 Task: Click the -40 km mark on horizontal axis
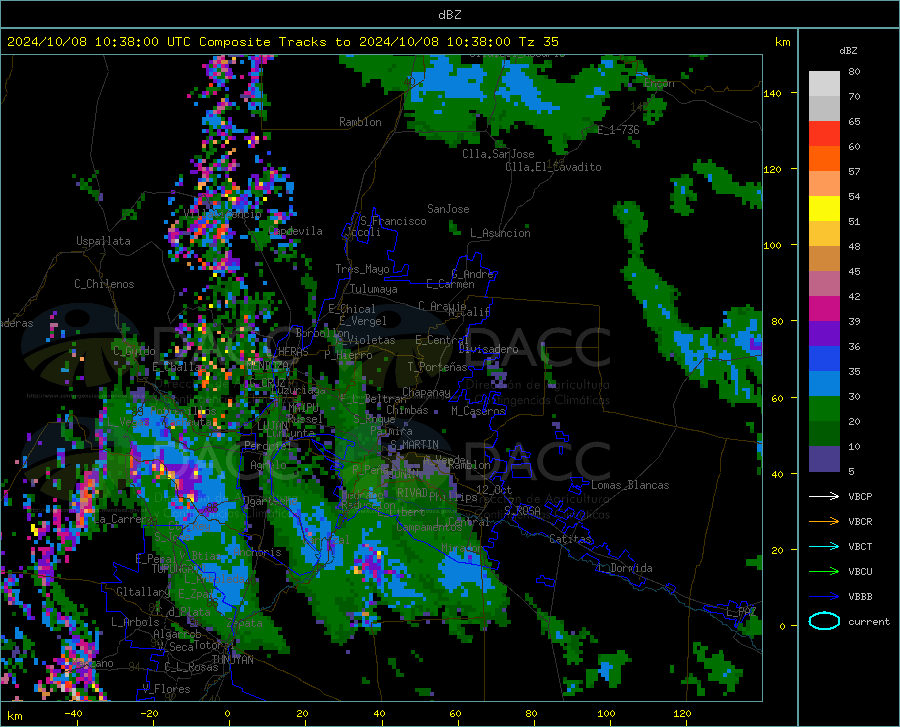coord(73,713)
